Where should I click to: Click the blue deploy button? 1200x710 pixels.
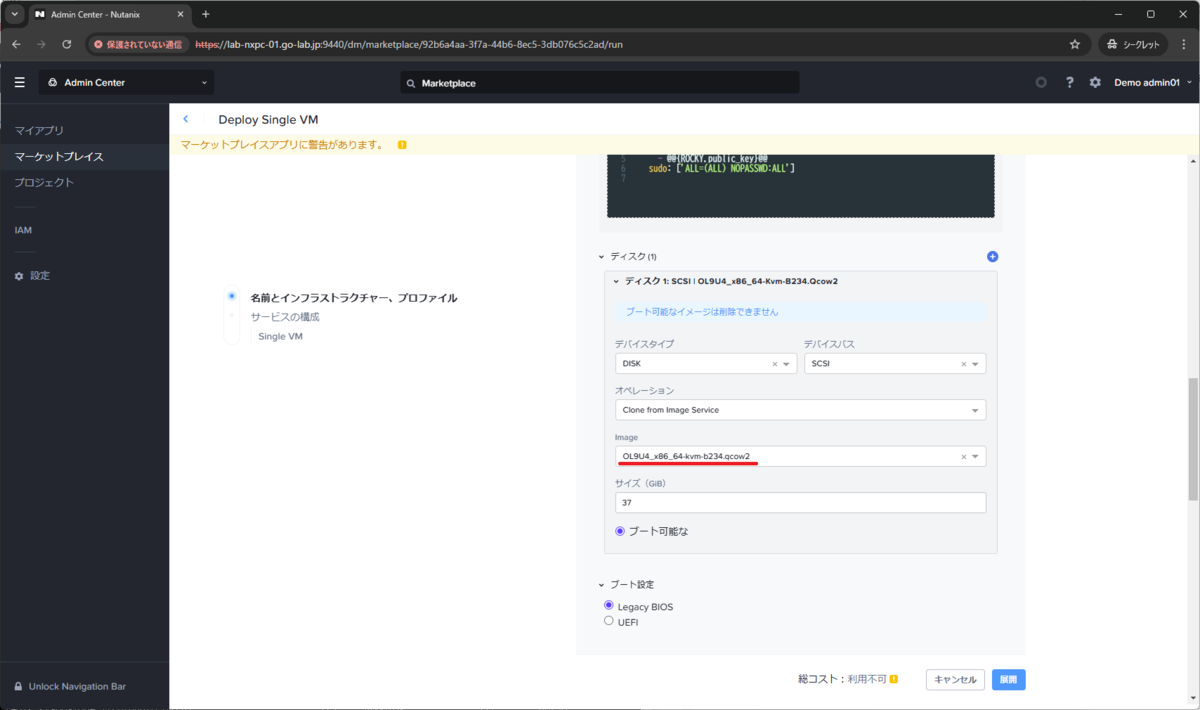pyautogui.click(x=1008, y=679)
